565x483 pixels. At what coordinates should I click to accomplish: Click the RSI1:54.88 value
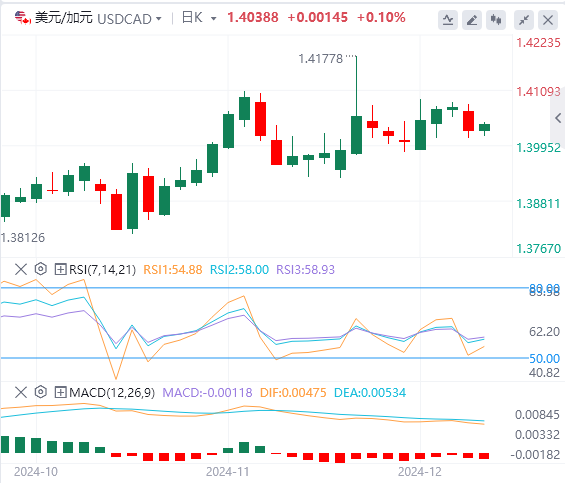point(173,270)
